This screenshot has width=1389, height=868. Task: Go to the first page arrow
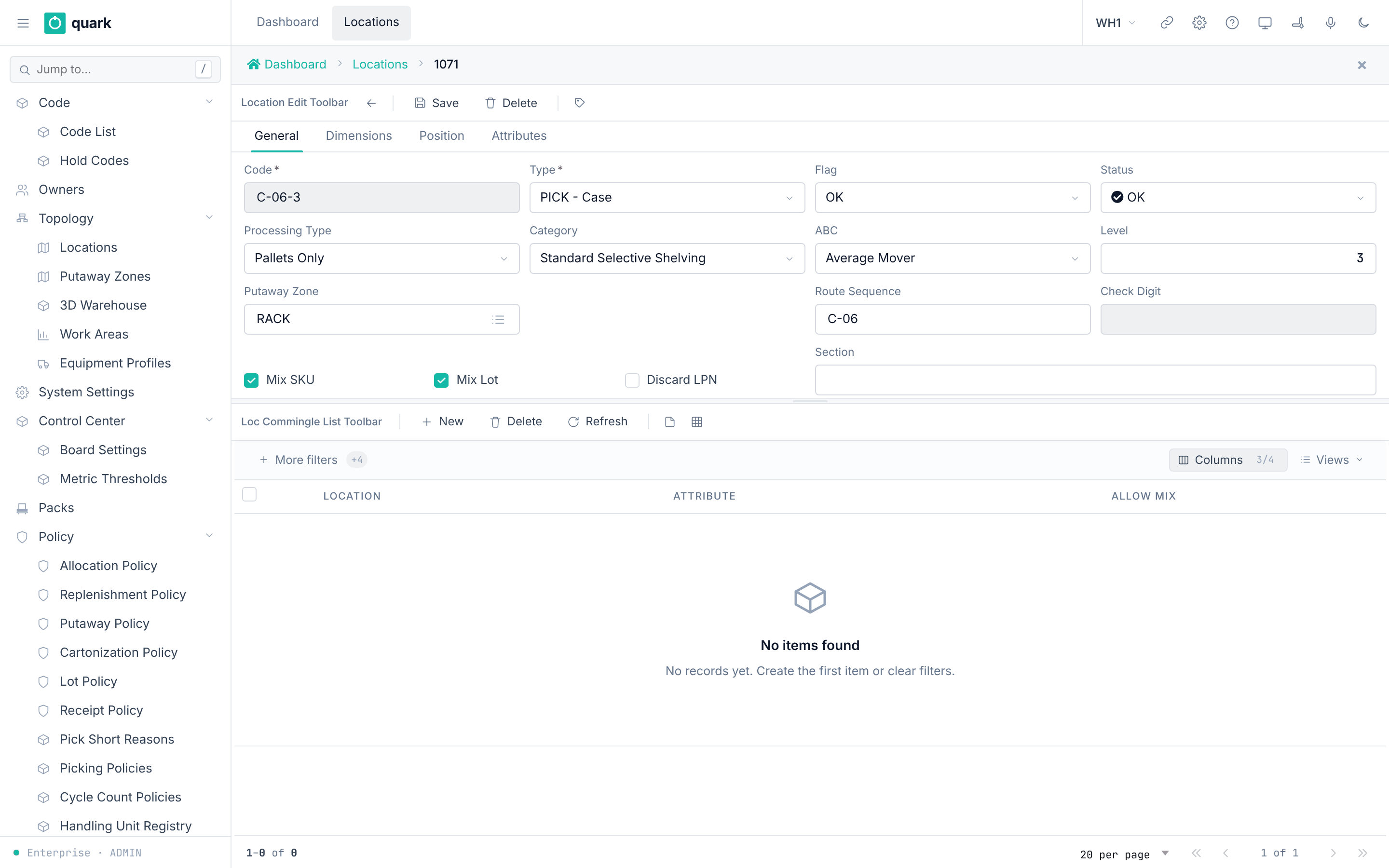pyautogui.click(x=1196, y=853)
